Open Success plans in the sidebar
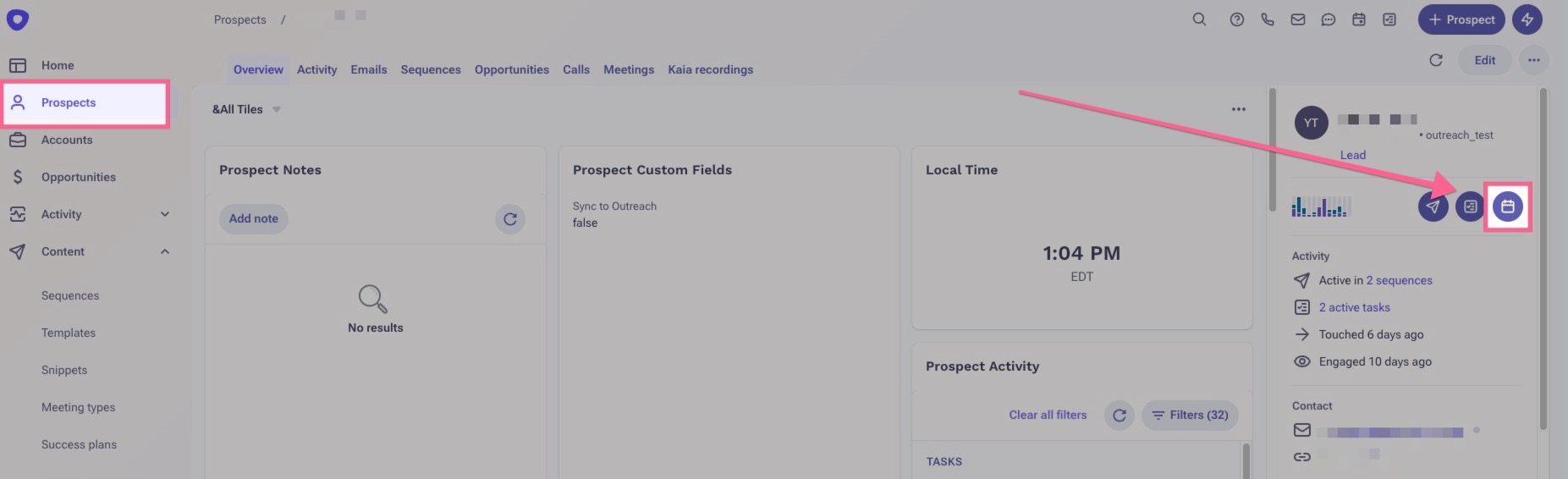 pyautogui.click(x=79, y=445)
